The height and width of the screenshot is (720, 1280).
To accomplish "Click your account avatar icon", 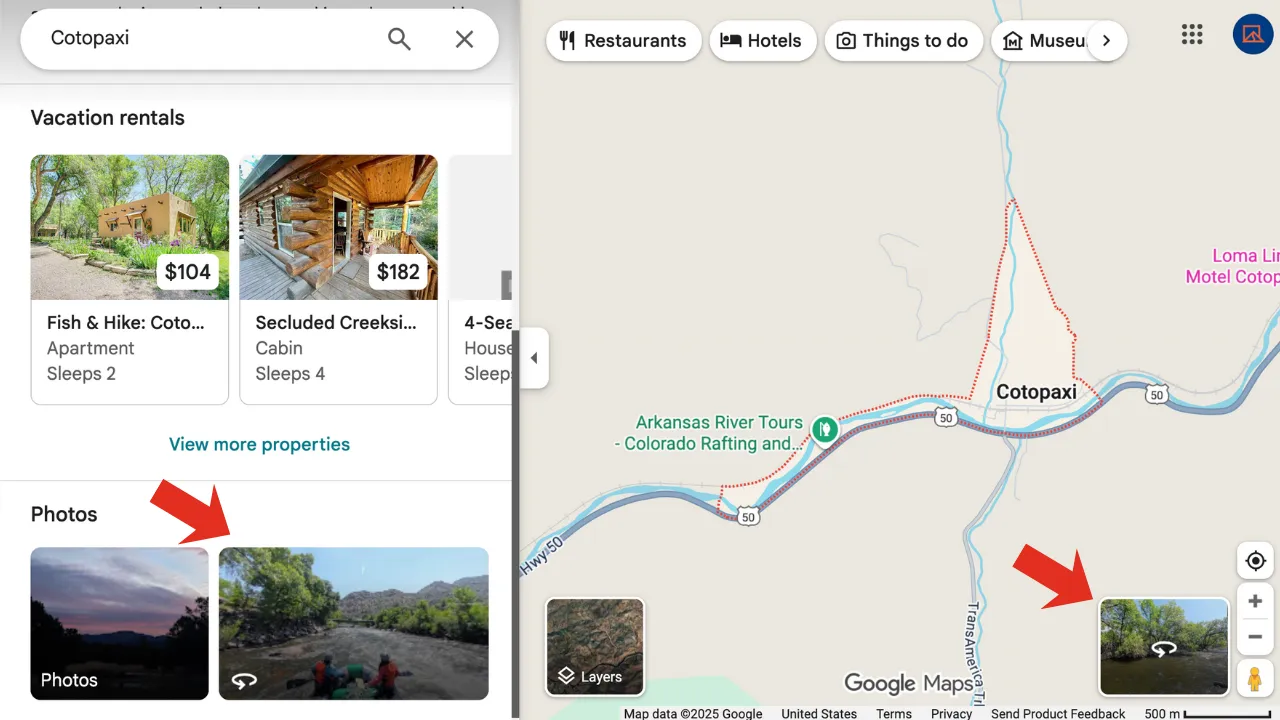I will (x=1253, y=33).
